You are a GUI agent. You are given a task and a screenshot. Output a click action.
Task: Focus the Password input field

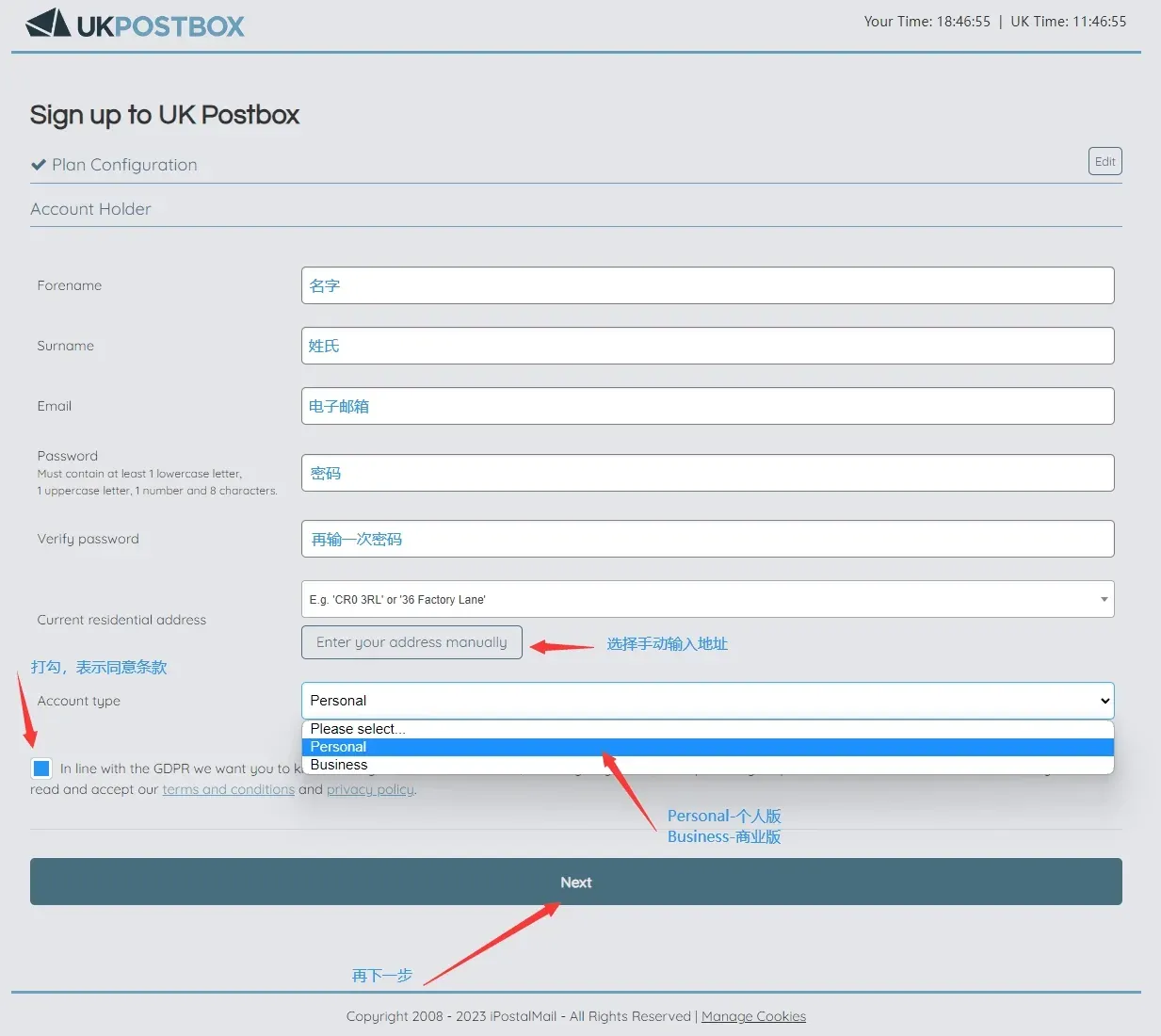[707, 473]
